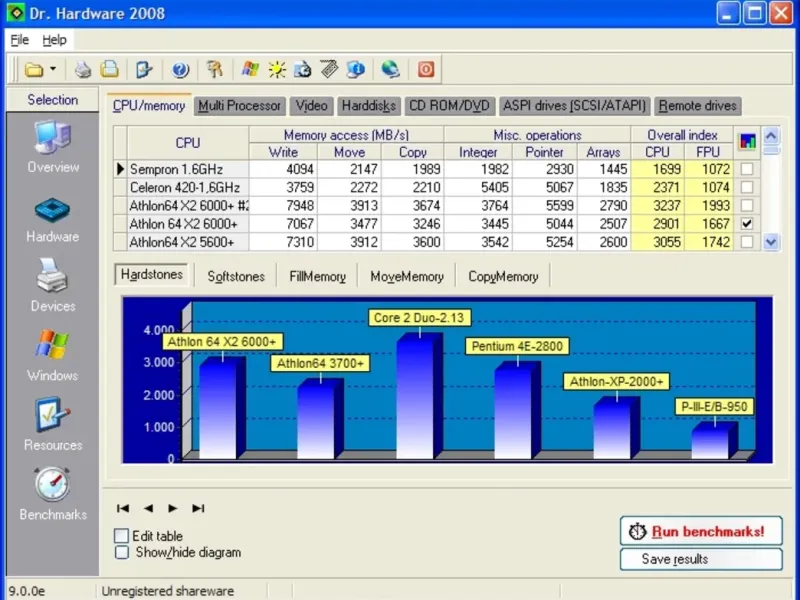Screen dimensions: 800x600
Task: Click the camera snapshot toolbar icon
Action: point(303,69)
